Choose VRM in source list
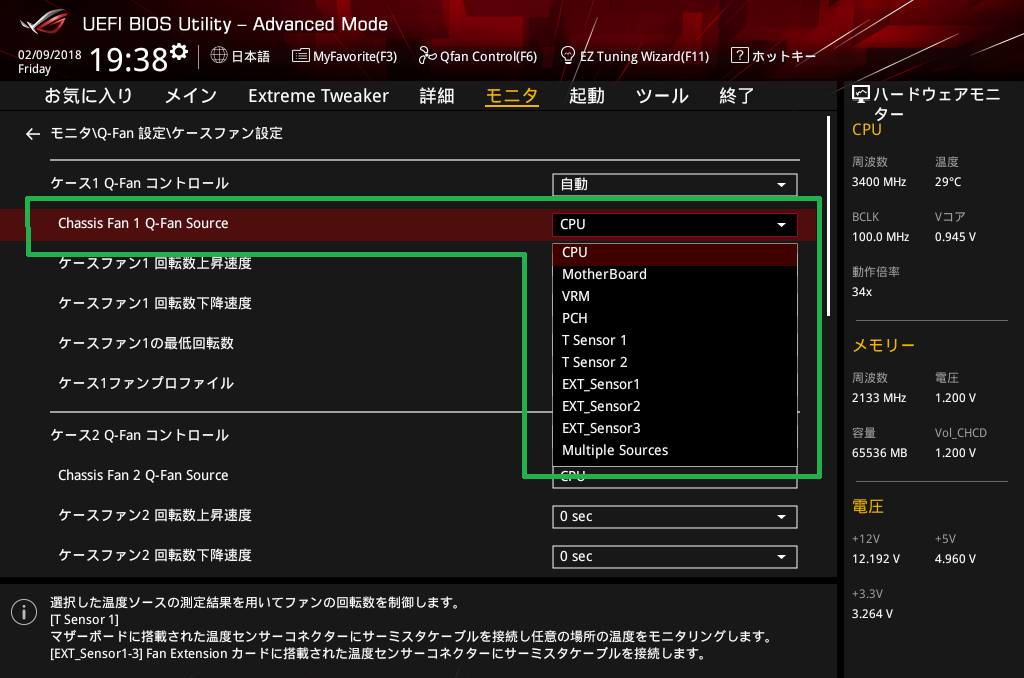Viewport: 1024px width, 678px height. pos(675,297)
